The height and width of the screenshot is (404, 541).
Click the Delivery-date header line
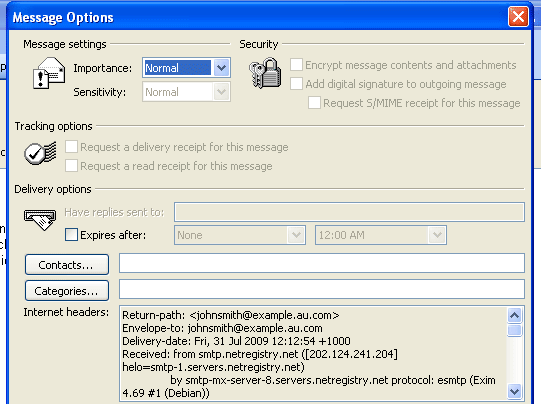pos(236,341)
